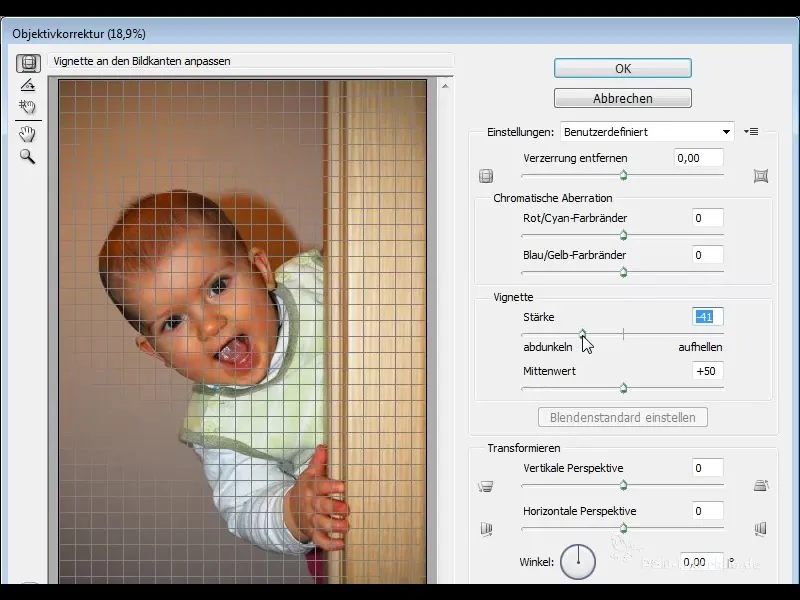Click the Rot/Cyan-Farbränder slider handle

click(x=623, y=235)
